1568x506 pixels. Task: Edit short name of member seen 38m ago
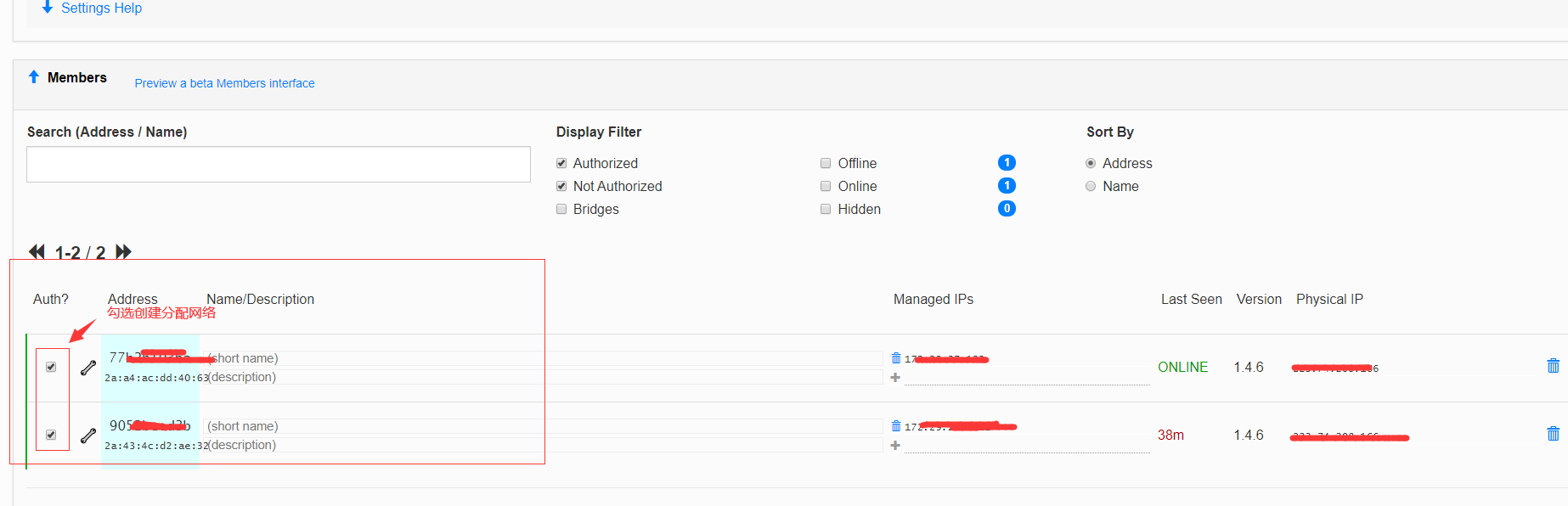point(544,426)
